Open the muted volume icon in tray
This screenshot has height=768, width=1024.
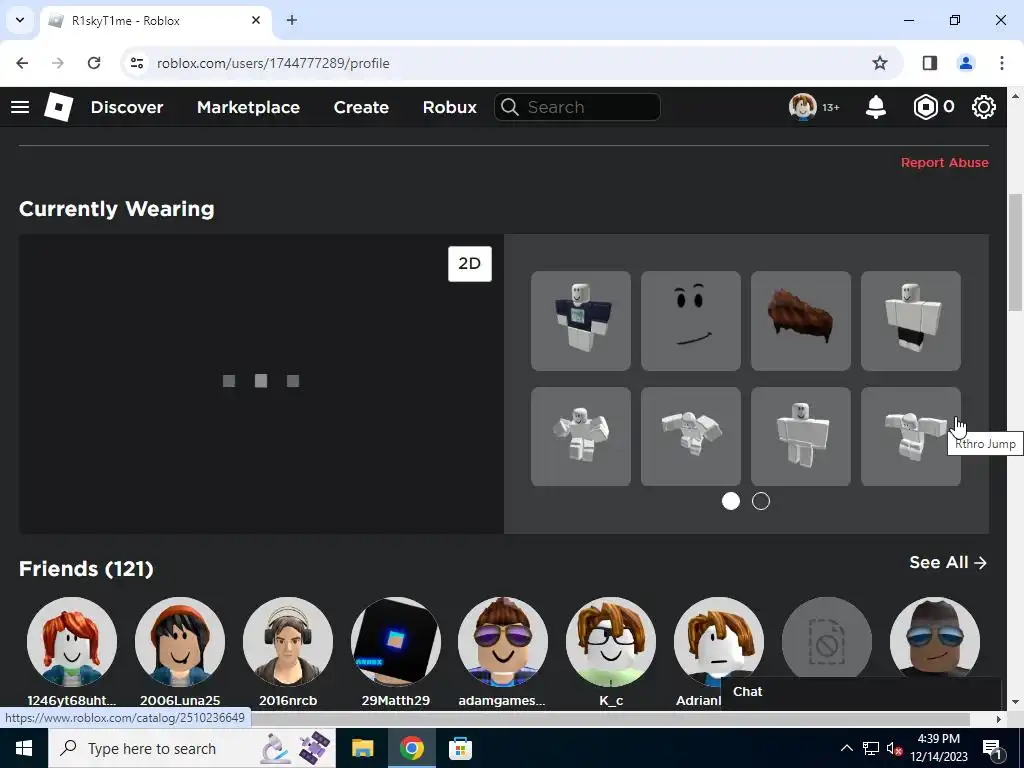895,748
